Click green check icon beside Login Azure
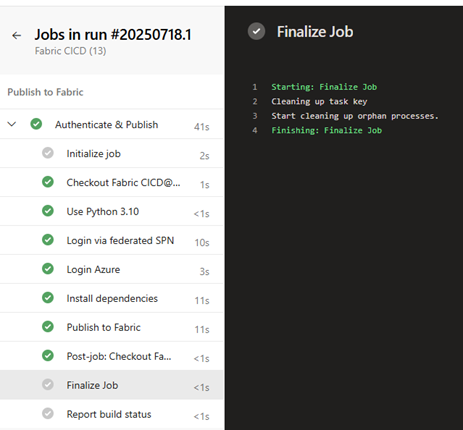 pos(48,269)
